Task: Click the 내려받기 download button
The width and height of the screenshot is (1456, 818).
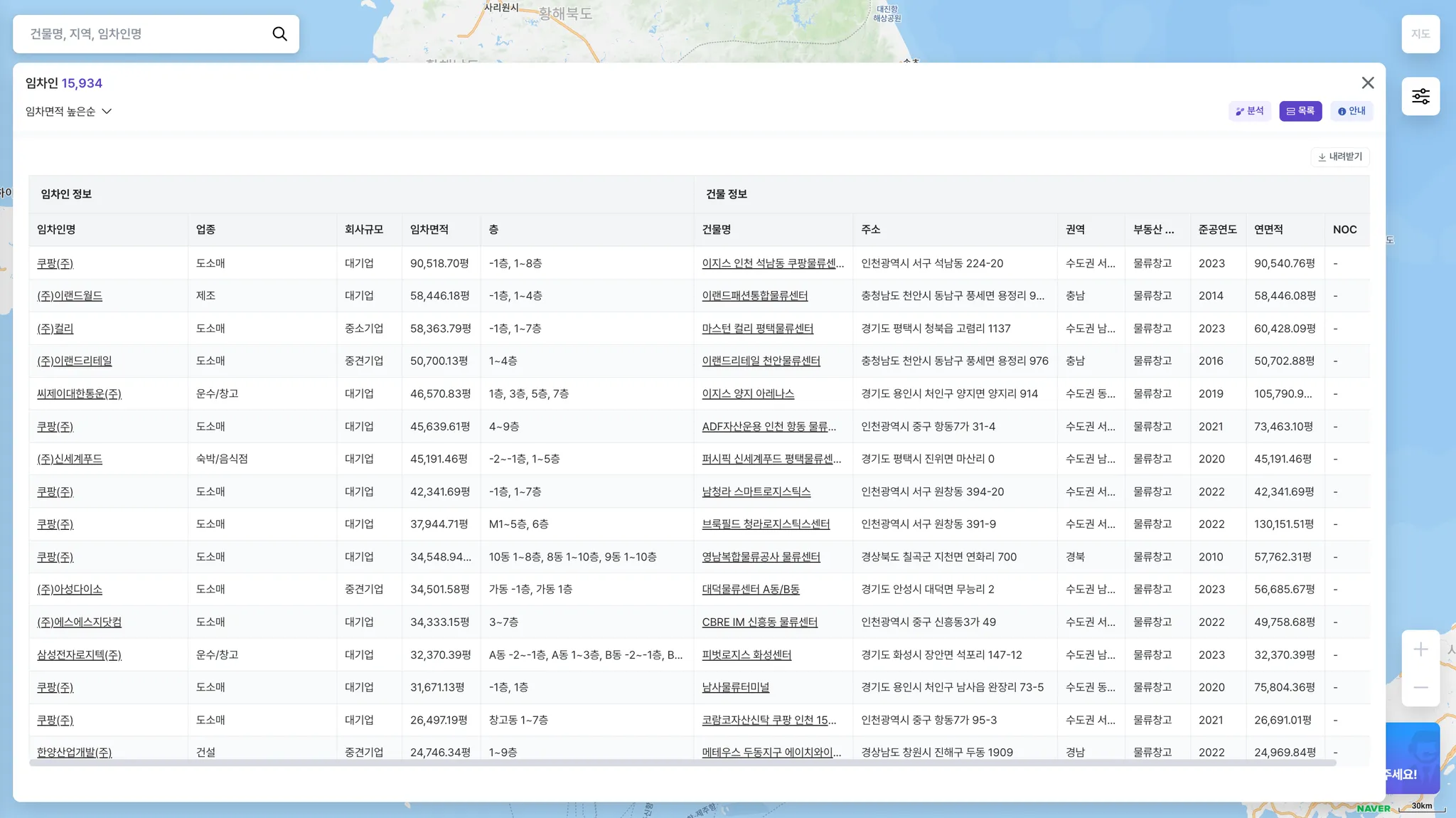Action: coord(1339,156)
